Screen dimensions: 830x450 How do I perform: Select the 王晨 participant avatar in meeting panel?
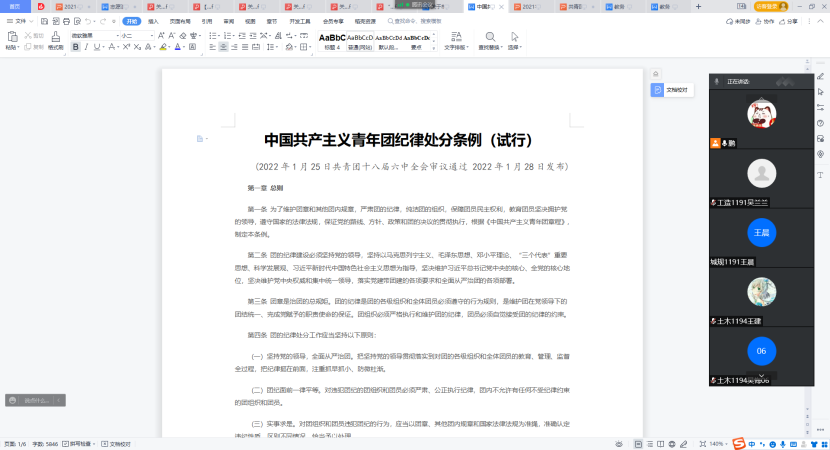click(x=762, y=232)
